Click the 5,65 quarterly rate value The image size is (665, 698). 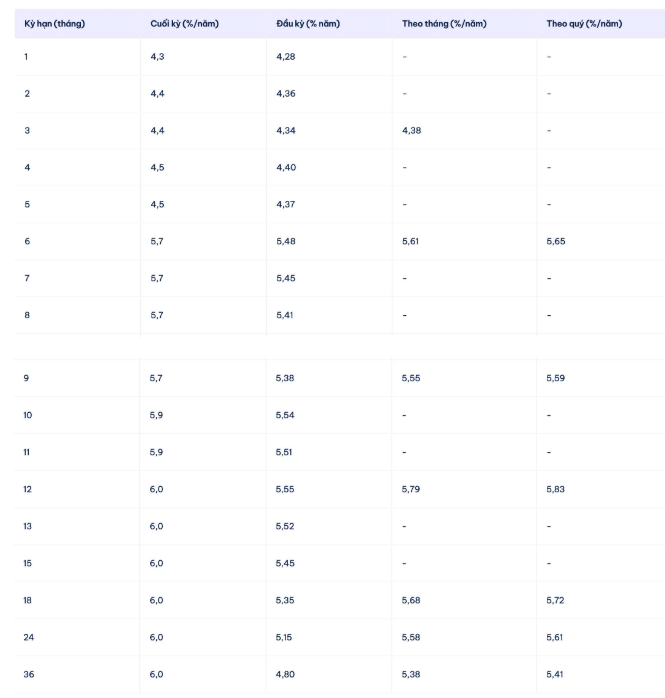point(556,241)
